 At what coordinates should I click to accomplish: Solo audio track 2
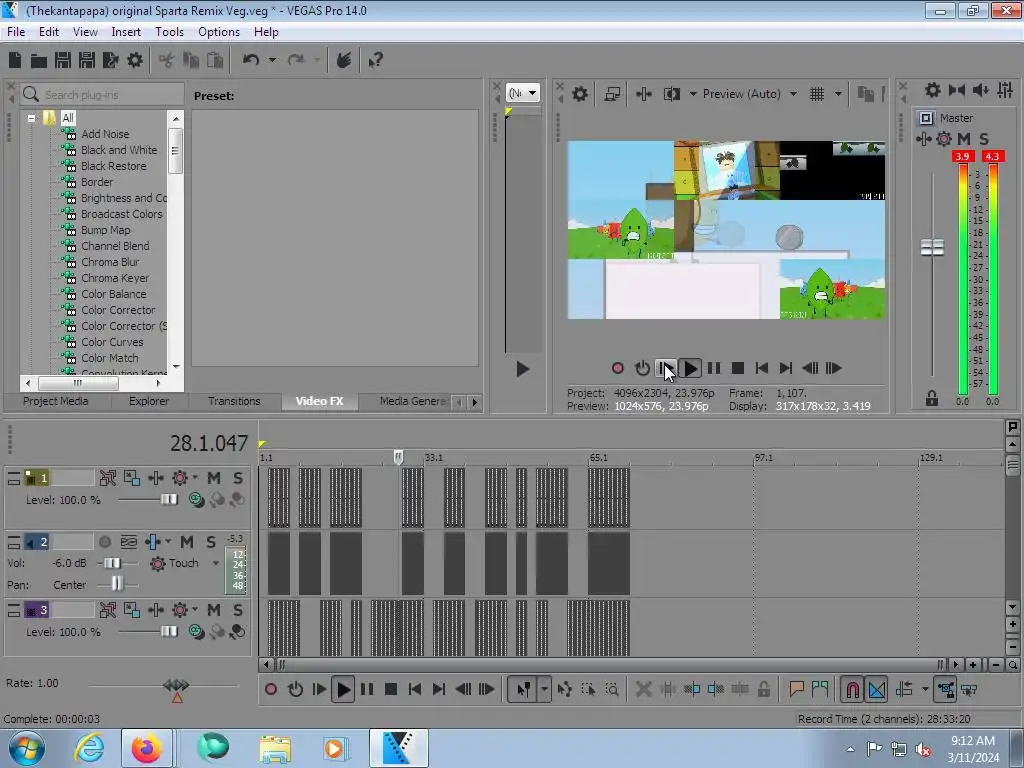[x=210, y=542]
